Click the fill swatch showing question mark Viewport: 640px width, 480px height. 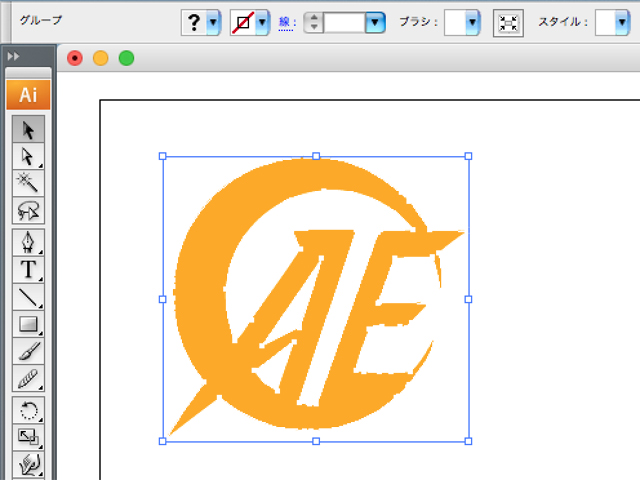194,22
